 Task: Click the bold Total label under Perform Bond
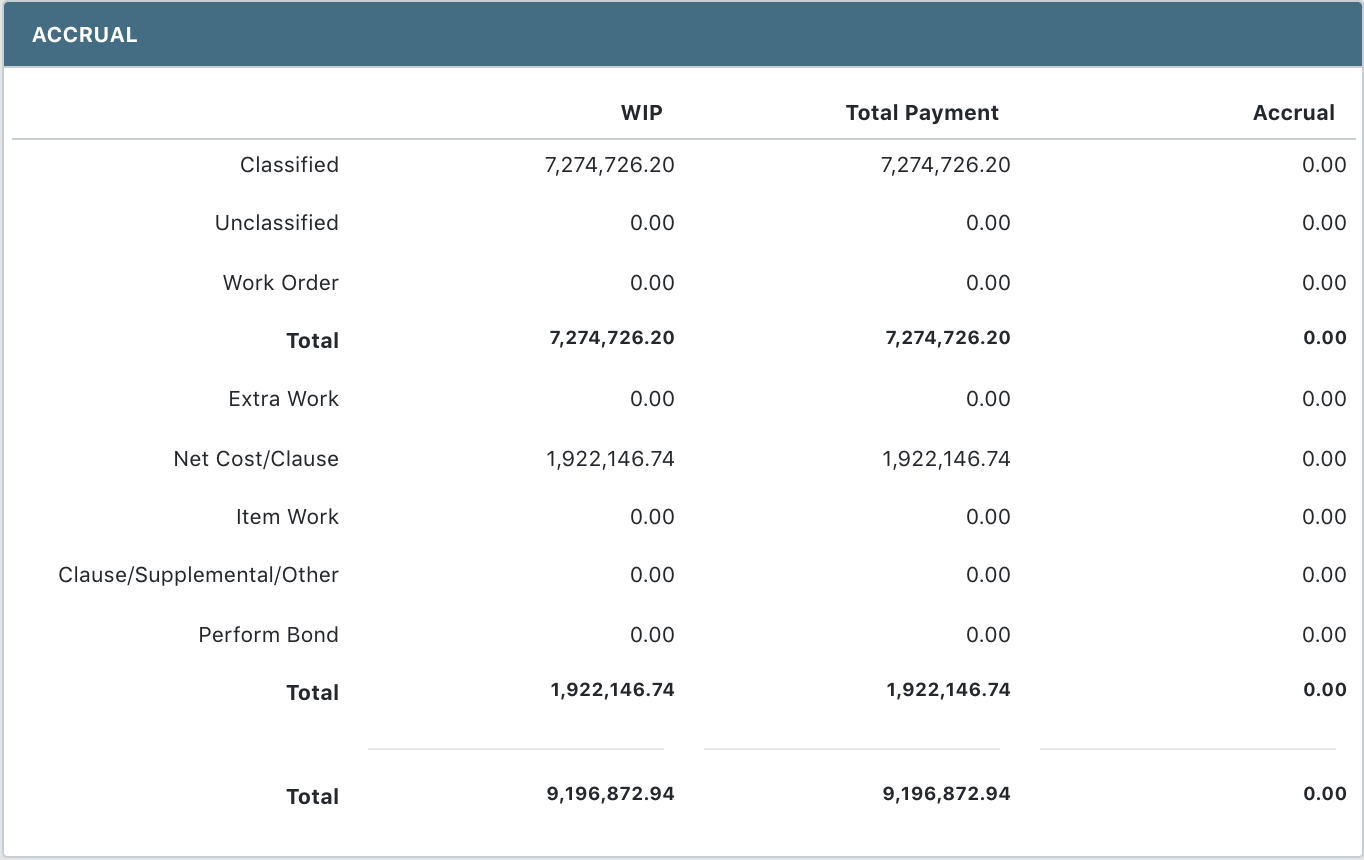pyautogui.click(x=312, y=693)
